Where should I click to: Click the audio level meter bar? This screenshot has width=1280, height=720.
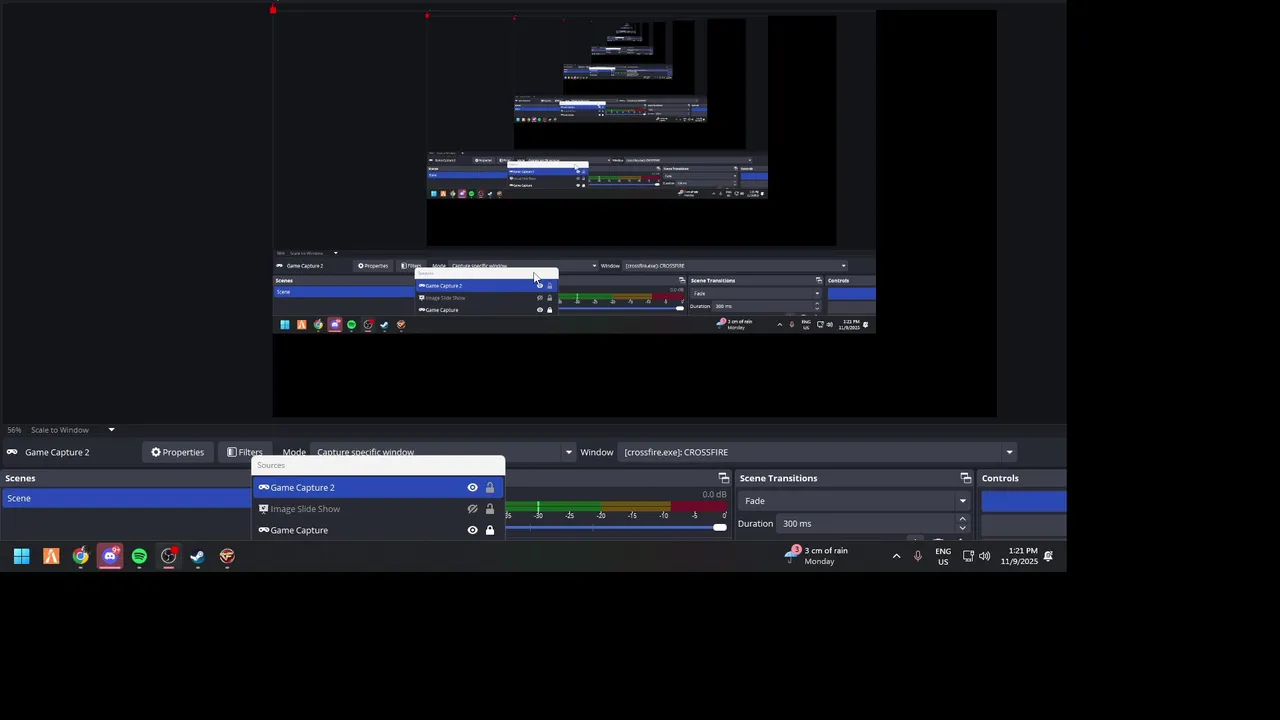616,506
